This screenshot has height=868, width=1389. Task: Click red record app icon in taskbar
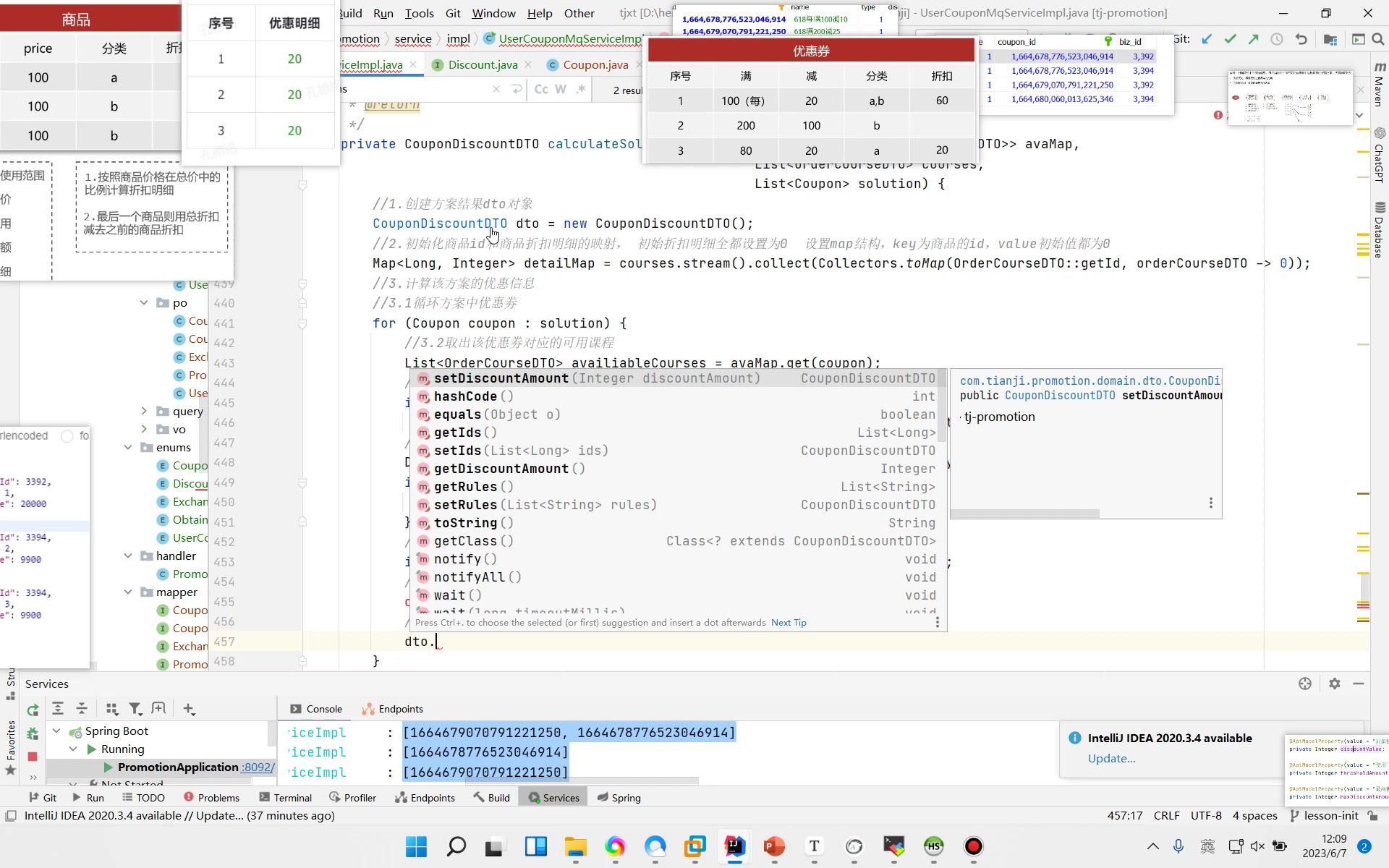pos(974,846)
